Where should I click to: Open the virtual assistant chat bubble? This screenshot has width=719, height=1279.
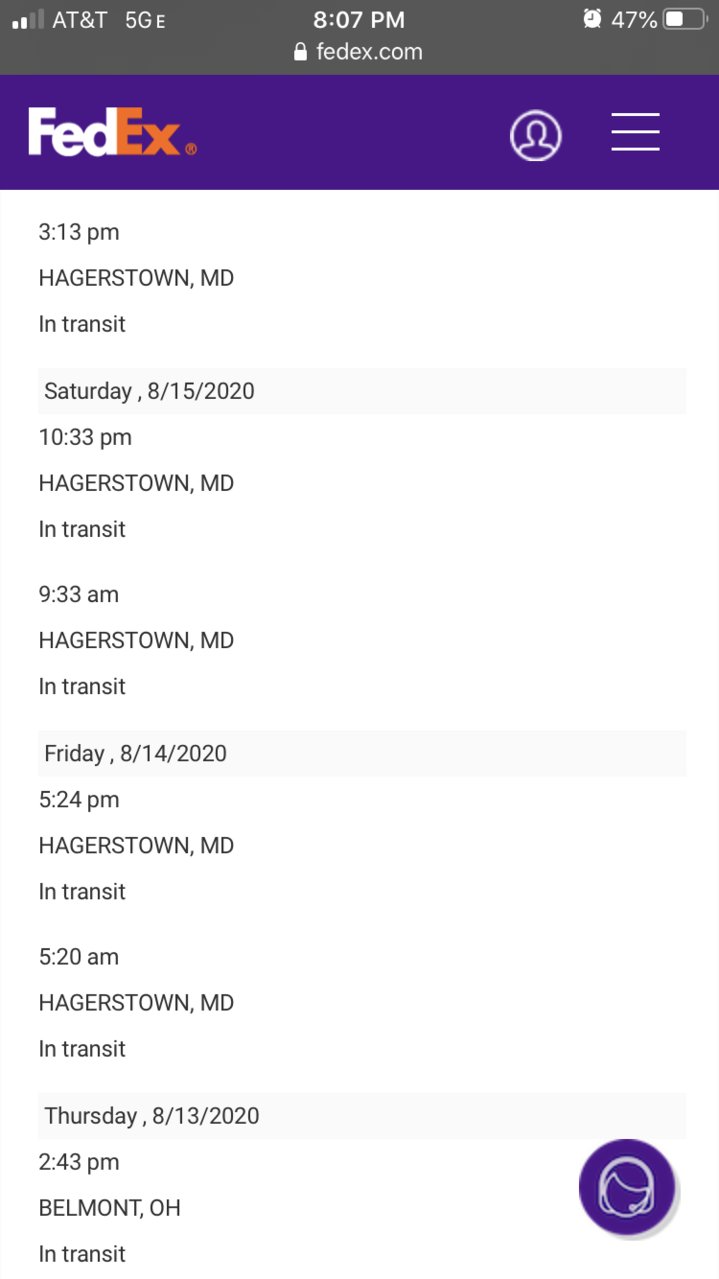point(627,1187)
